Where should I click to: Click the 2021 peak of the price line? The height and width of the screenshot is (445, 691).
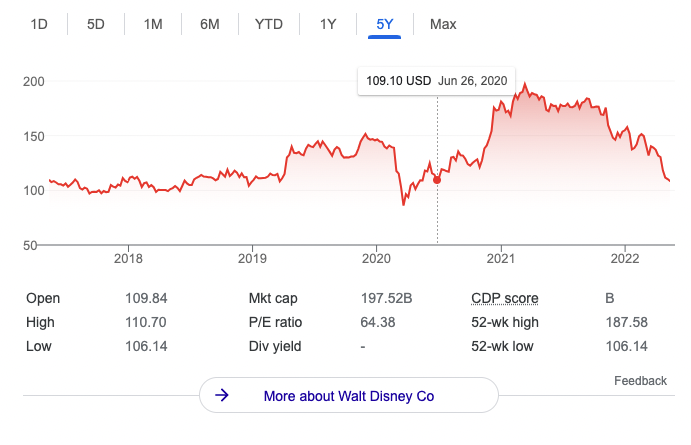click(x=526, y=86)
